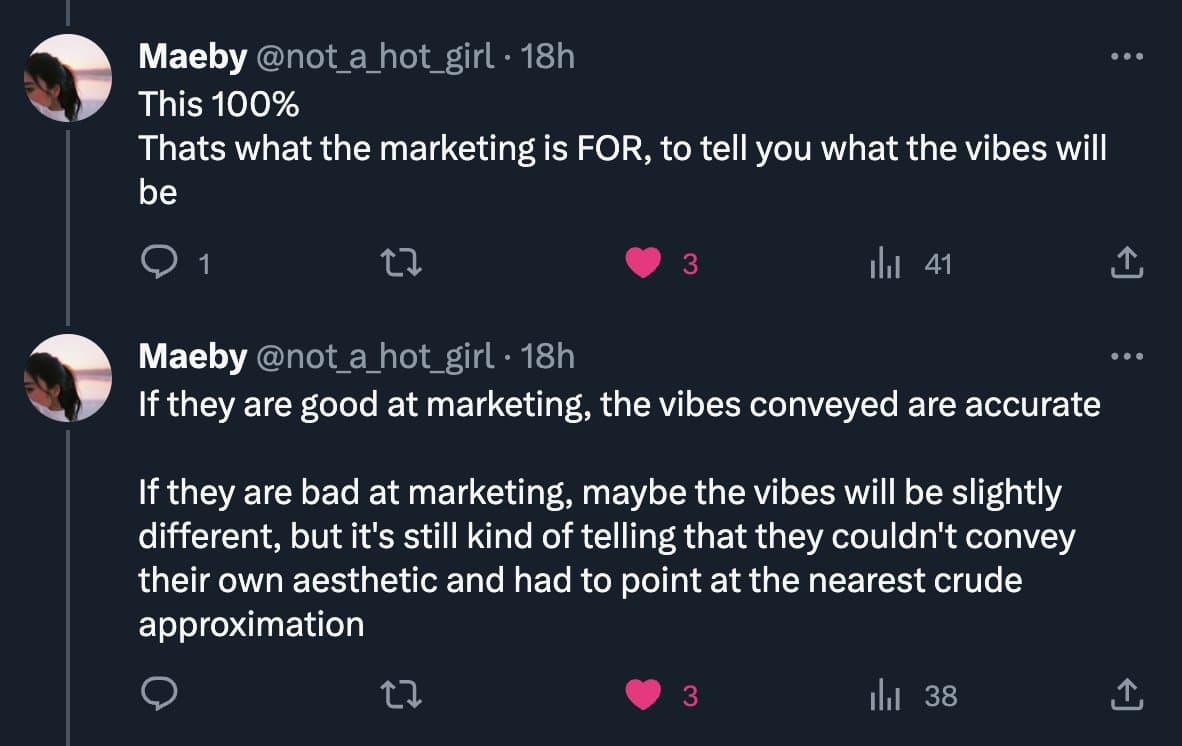Open more options on second tweet
The height and width of the screenshot is (746, 1182).
[1127, 356]
